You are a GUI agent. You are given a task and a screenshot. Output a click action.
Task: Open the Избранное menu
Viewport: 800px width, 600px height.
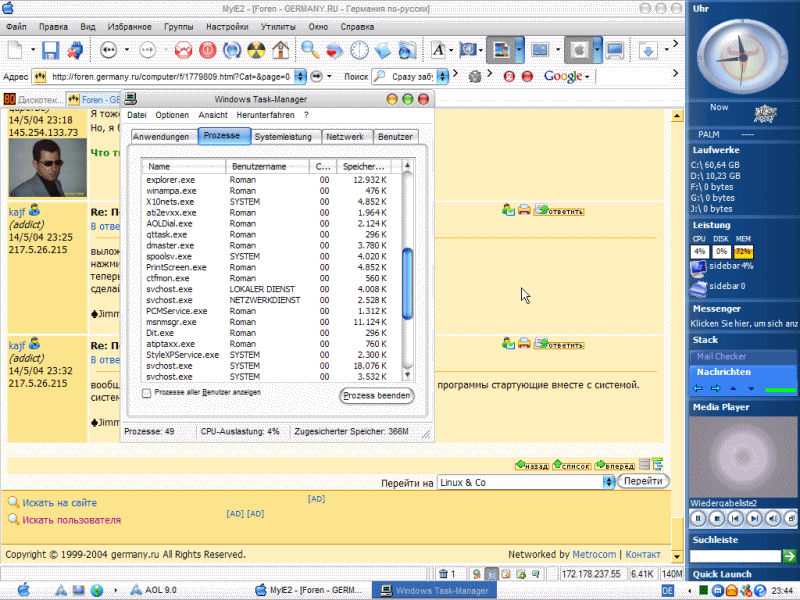point(129,27)
